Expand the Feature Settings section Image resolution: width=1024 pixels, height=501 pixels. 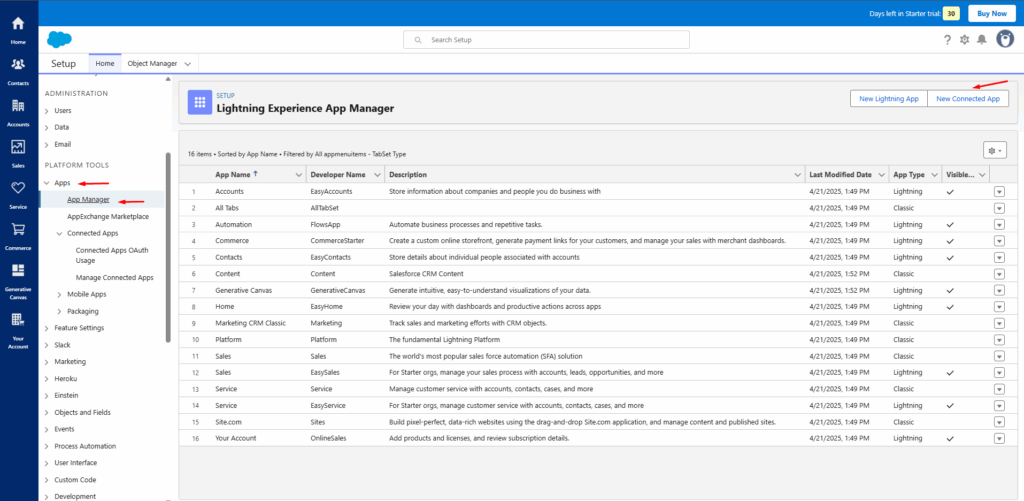pyautogui.click(x=46, y=328)
